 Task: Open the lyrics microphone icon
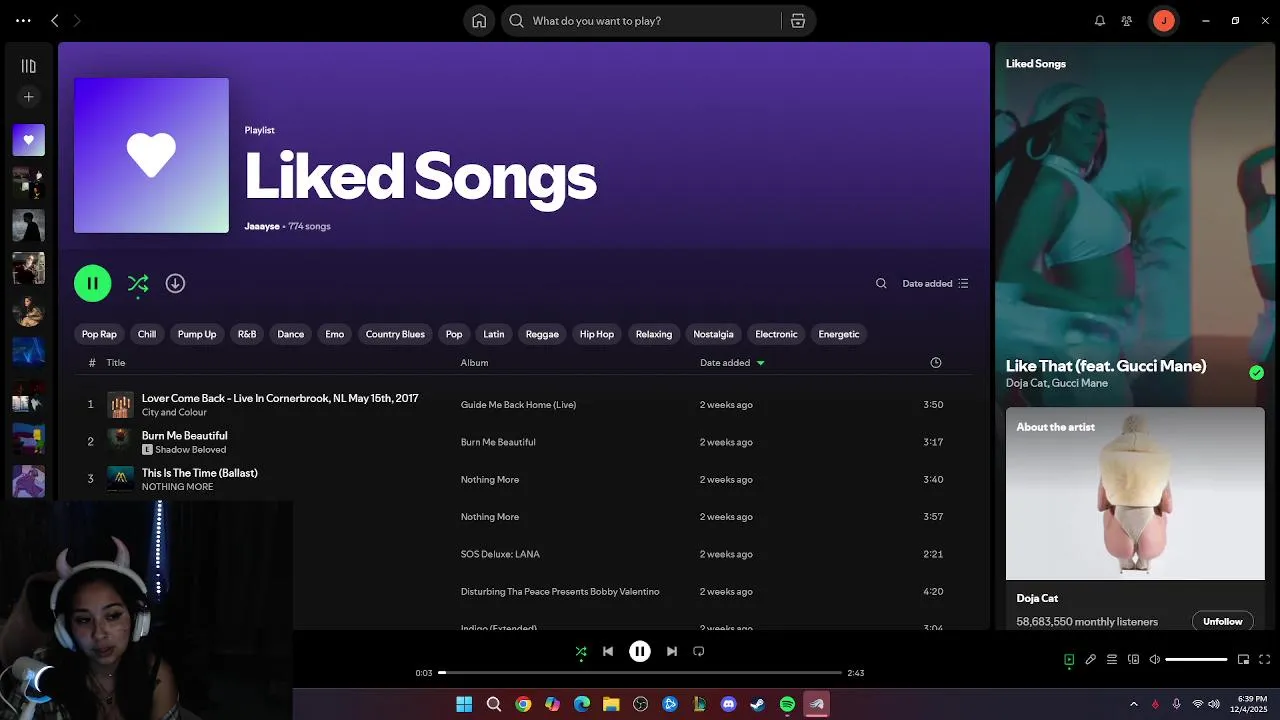tap(1091, 660)
